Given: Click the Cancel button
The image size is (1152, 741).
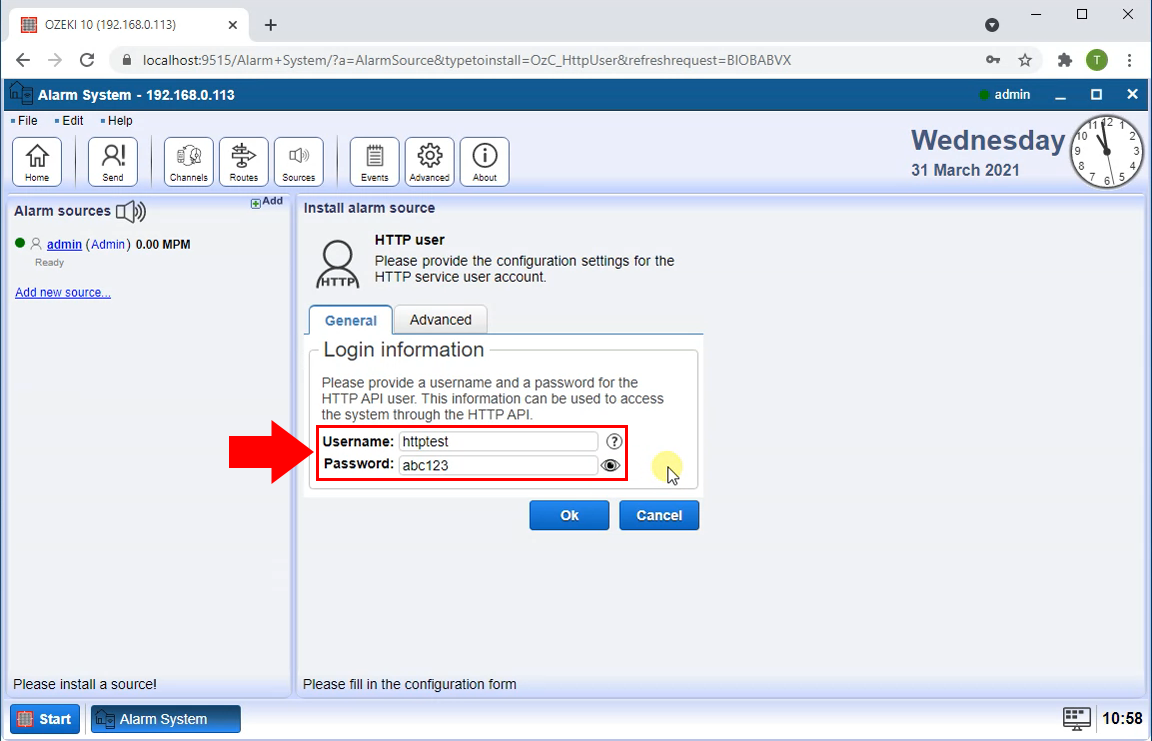Looking at the screenshot, I should click(x=659, y=516).
